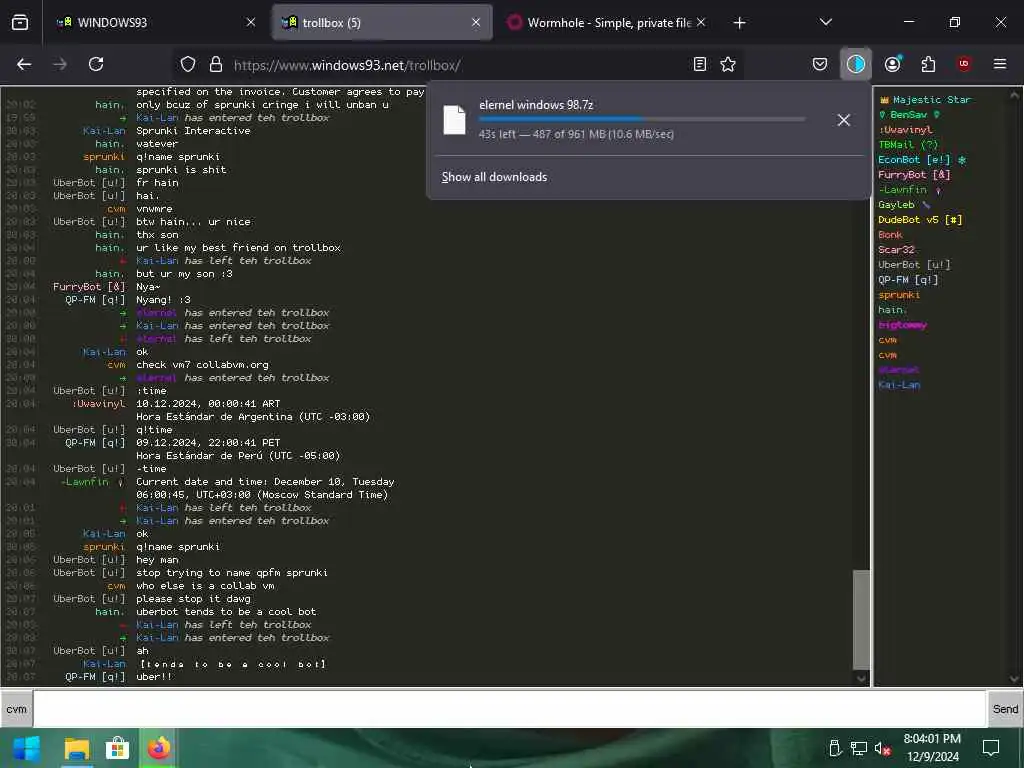Screen dimensions: 1024x768
Task: Click the USB safely remove tray icon
Action: pos(835,748)
